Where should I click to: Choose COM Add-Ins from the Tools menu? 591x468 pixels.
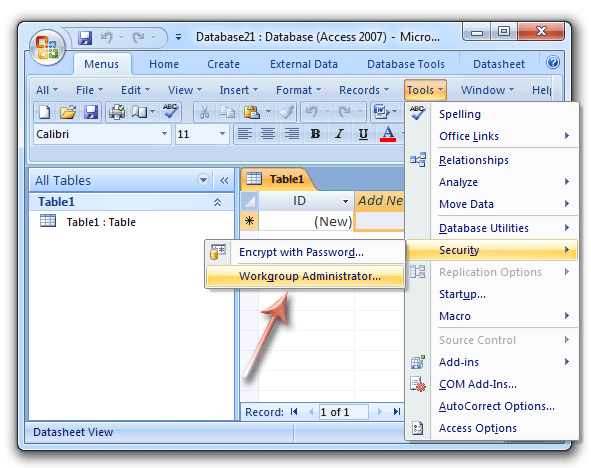492,384
